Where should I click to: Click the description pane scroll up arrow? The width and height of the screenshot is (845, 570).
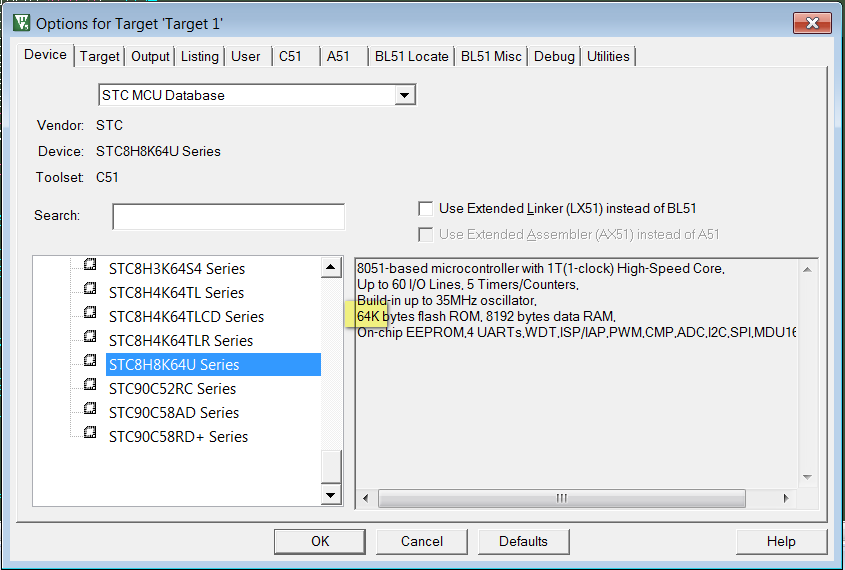[807, 269]
